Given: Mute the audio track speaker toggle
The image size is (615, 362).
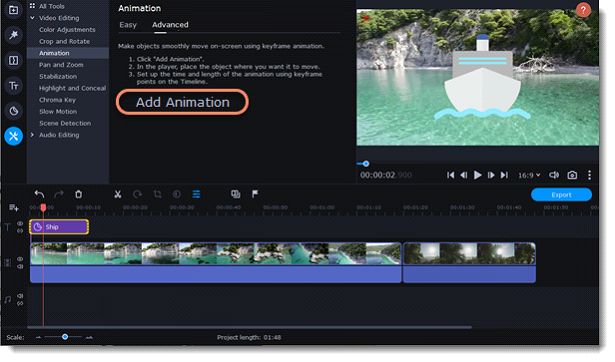Looking at the screenshot, I should point(20,296).
